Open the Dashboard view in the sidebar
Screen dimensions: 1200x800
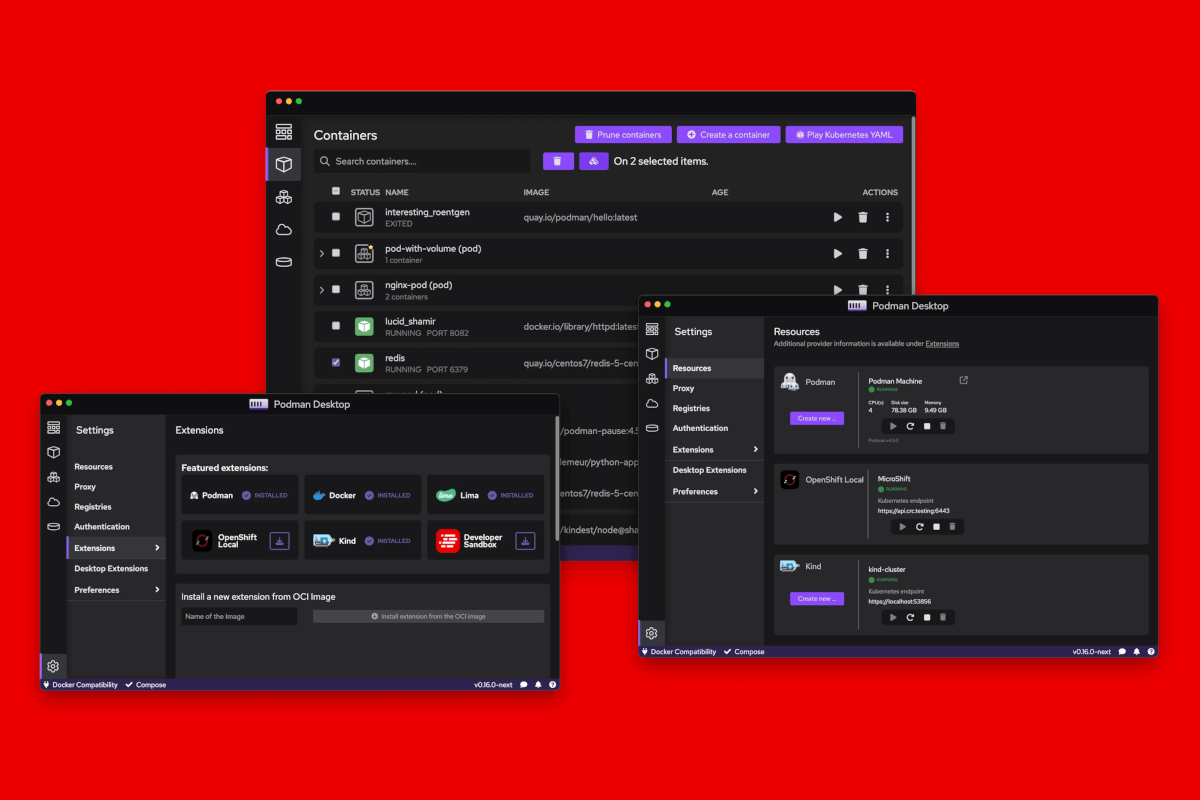point(284,131)
